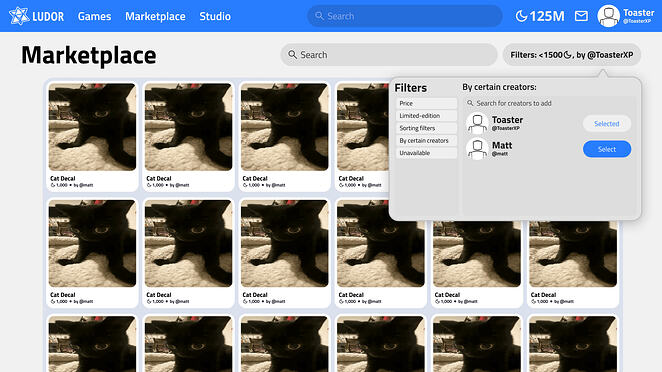The image size is (662, 372).
Task: Select the Price filter category
Action: click(x=426, y=103)
